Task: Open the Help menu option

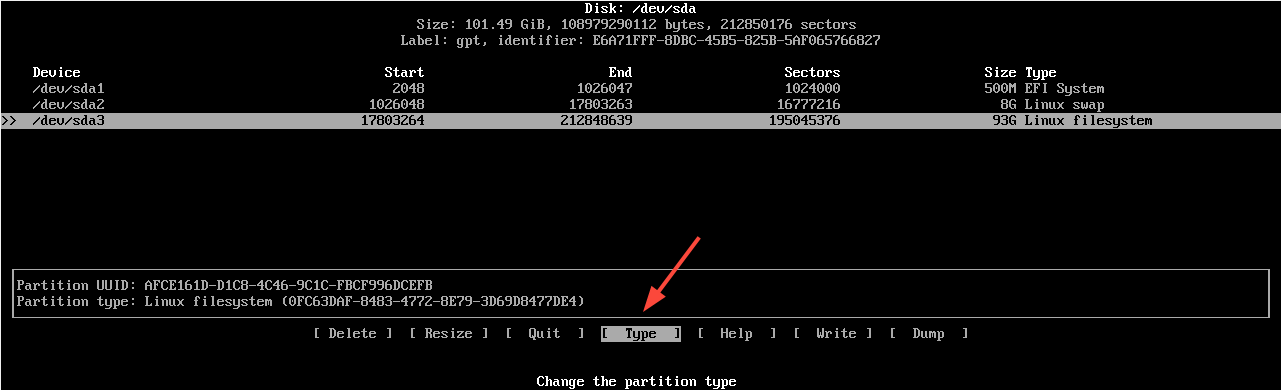Action: pyautogui.click(x=736, y=334)
